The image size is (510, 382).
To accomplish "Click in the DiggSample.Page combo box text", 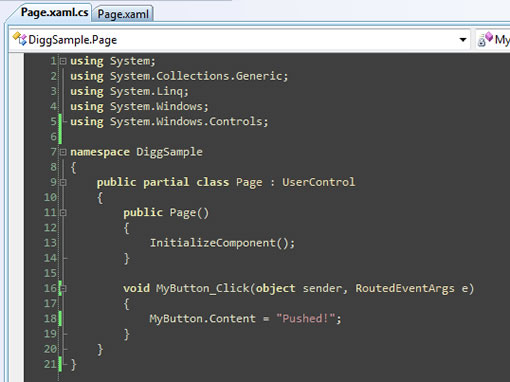I will [72, 40].
